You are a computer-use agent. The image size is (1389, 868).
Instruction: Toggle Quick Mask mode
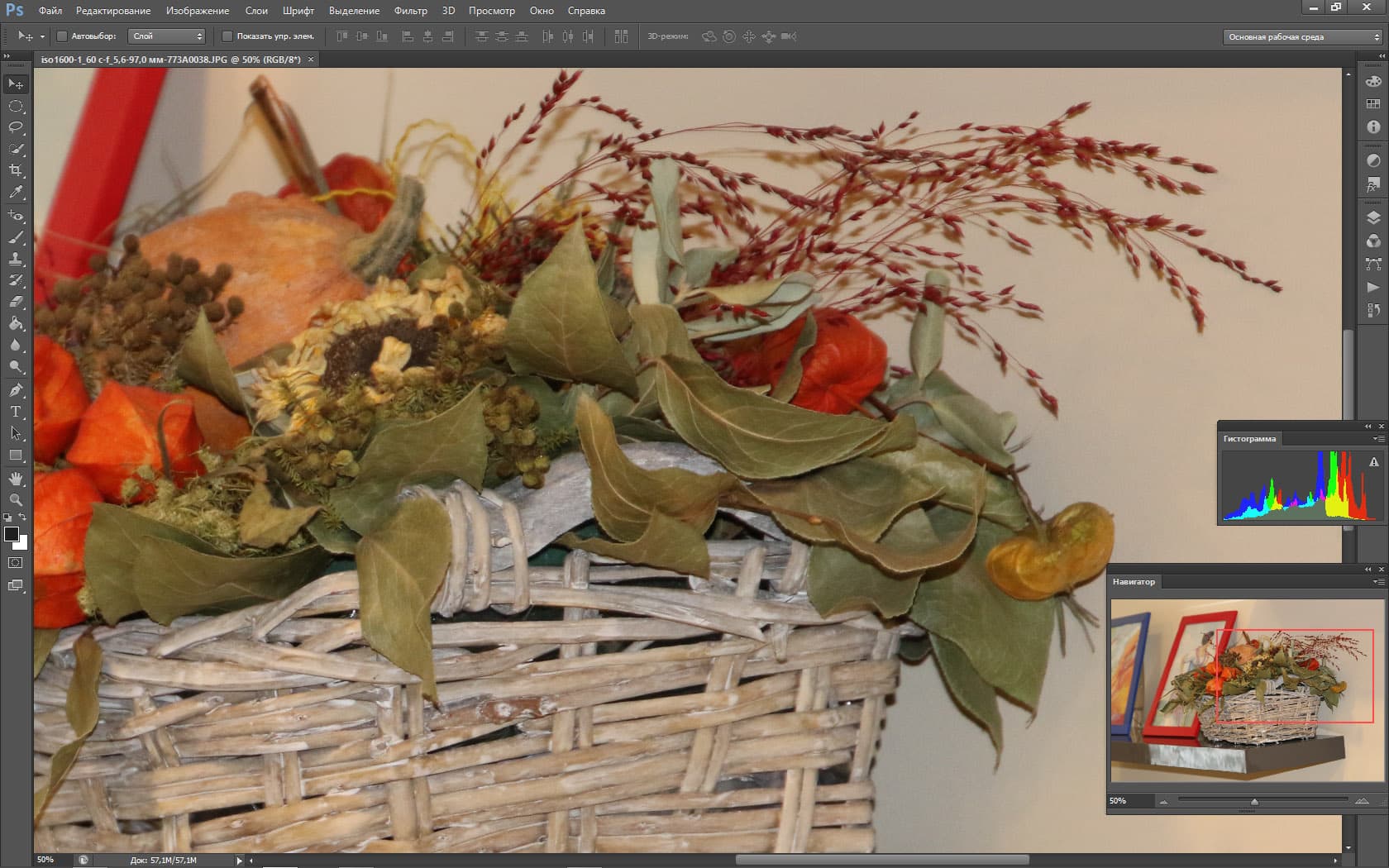16,563
